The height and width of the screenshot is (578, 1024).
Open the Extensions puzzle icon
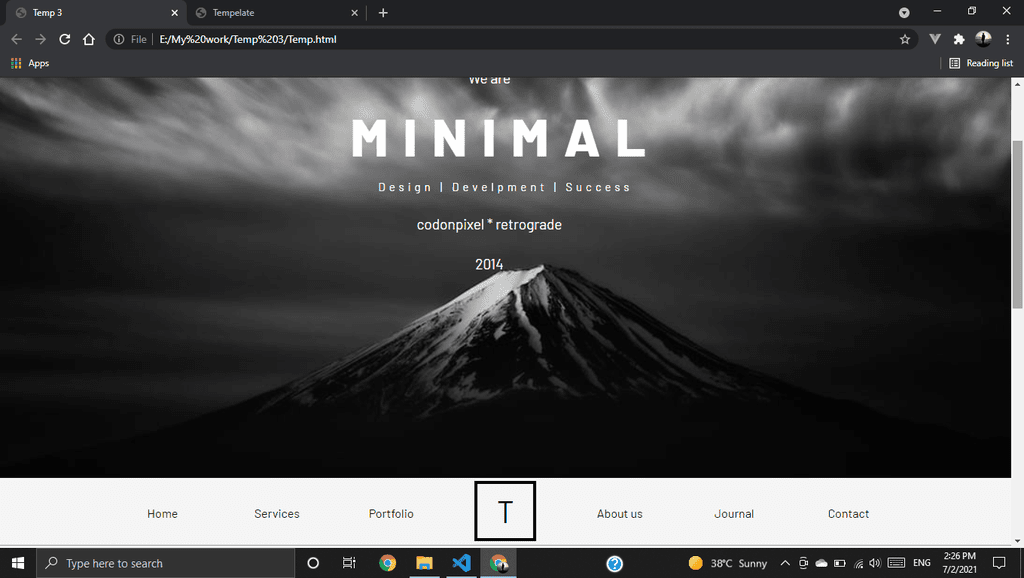pos(959,39)
